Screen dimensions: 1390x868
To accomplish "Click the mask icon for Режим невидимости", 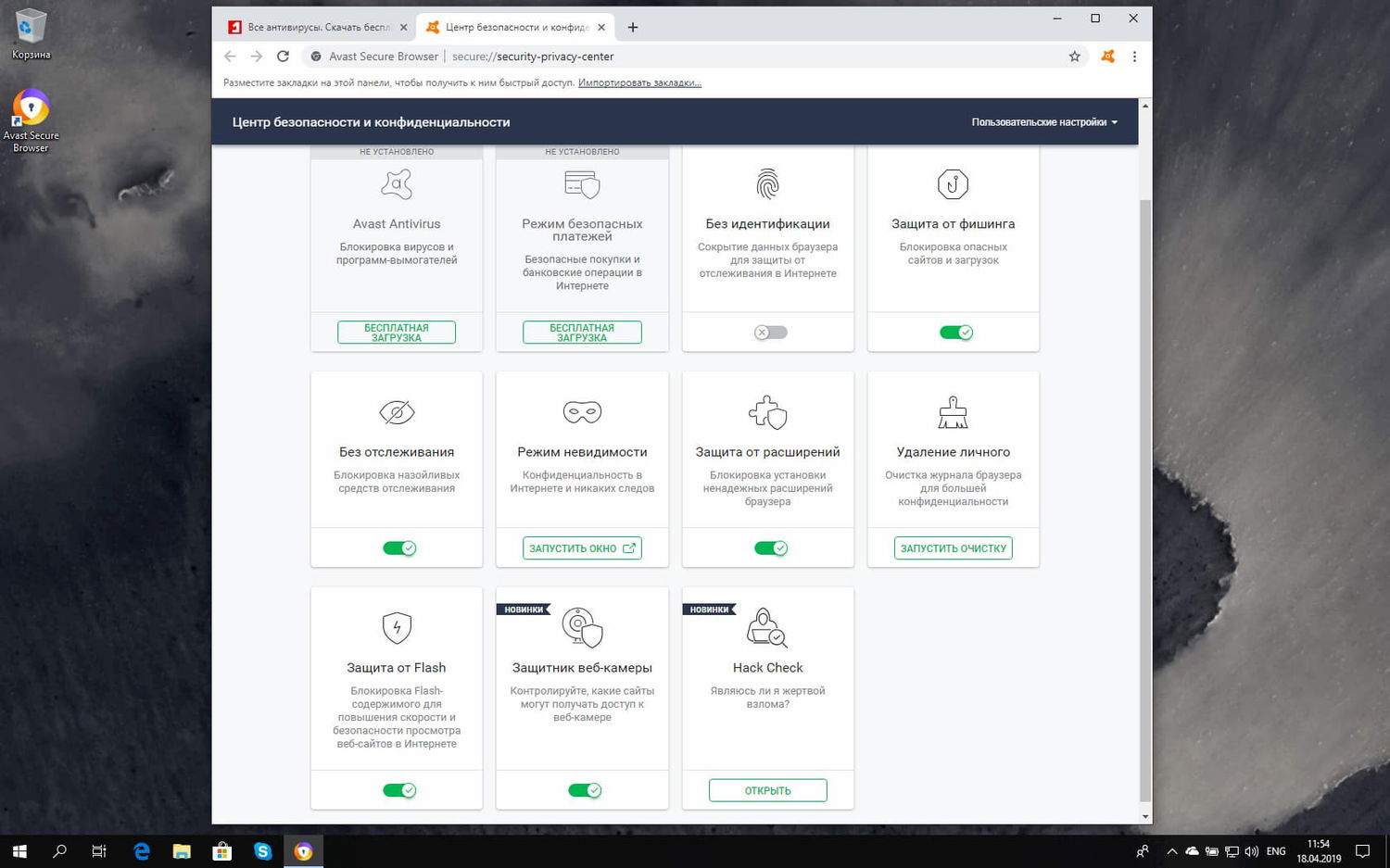I will pos(581,411).
